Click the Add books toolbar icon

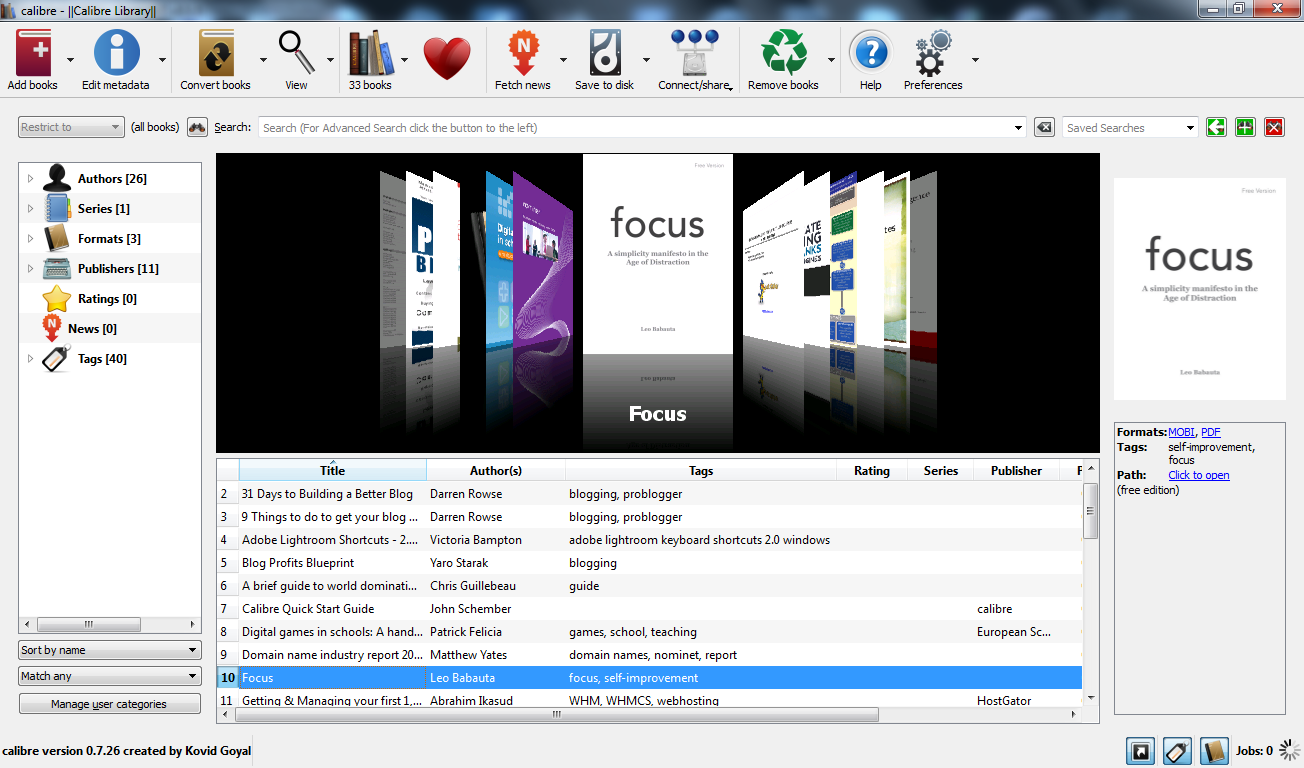tap(33, 53)
